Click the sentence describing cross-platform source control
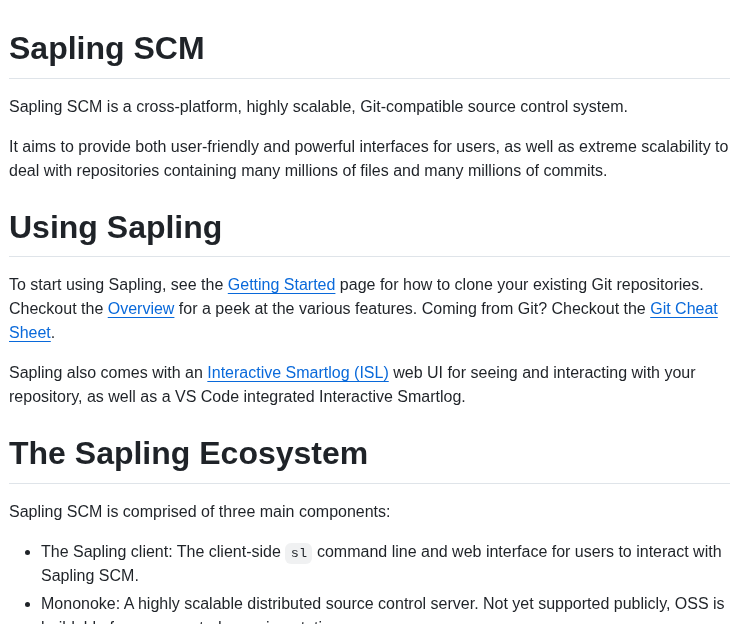The height and width of the screenshot is (624, 738). [x=318, y=107]
